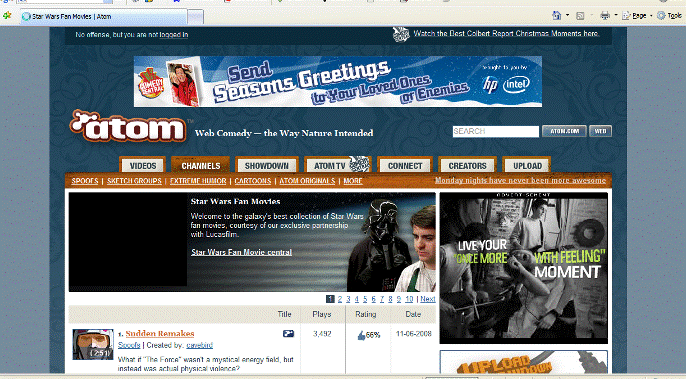This screenshot has width=686, height=379.
Task: Click the Atom Originals submenu link
Action: (x=307, y=181)
